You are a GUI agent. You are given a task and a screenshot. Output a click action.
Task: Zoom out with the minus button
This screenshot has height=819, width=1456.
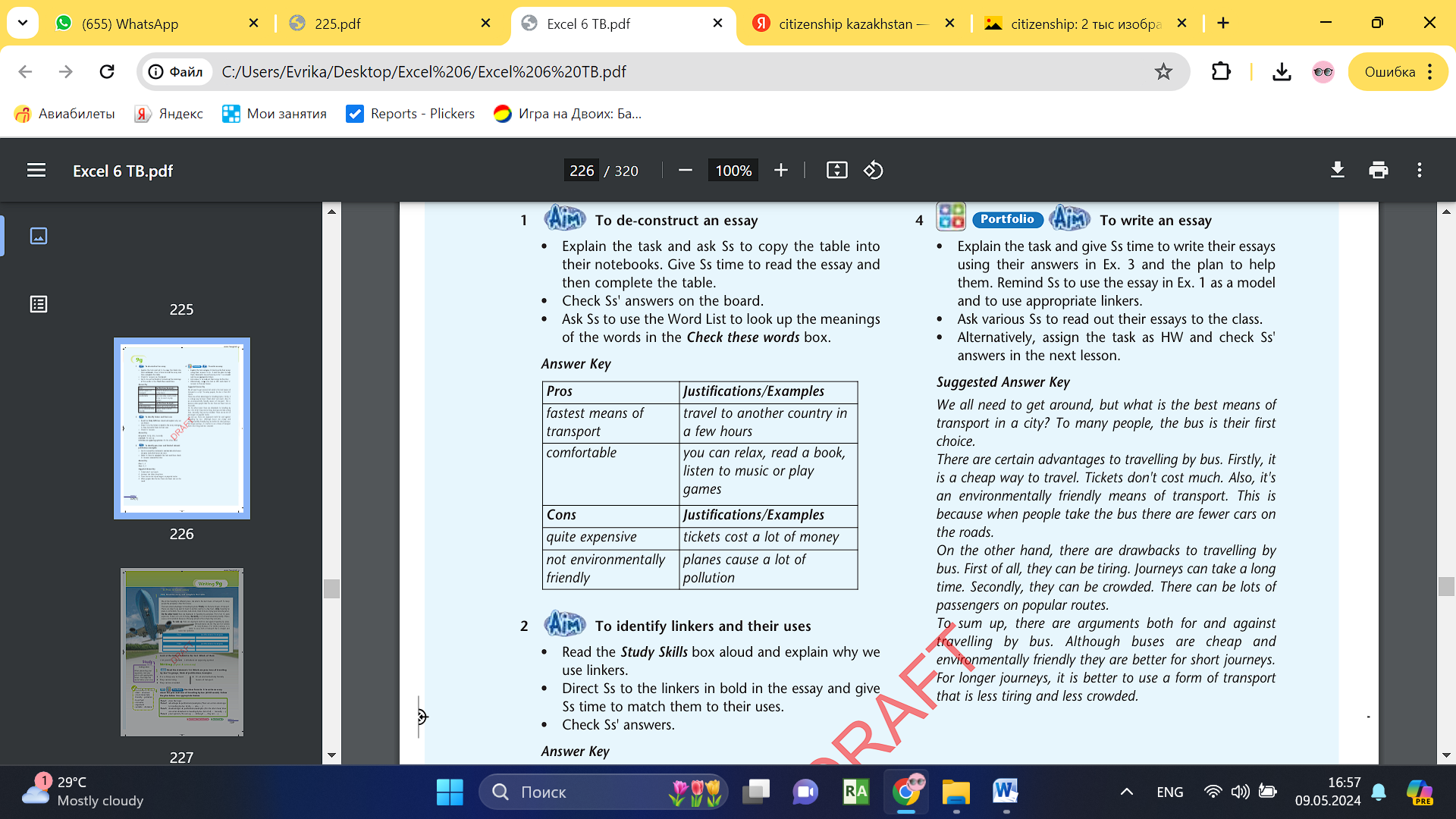pos(686,171)
